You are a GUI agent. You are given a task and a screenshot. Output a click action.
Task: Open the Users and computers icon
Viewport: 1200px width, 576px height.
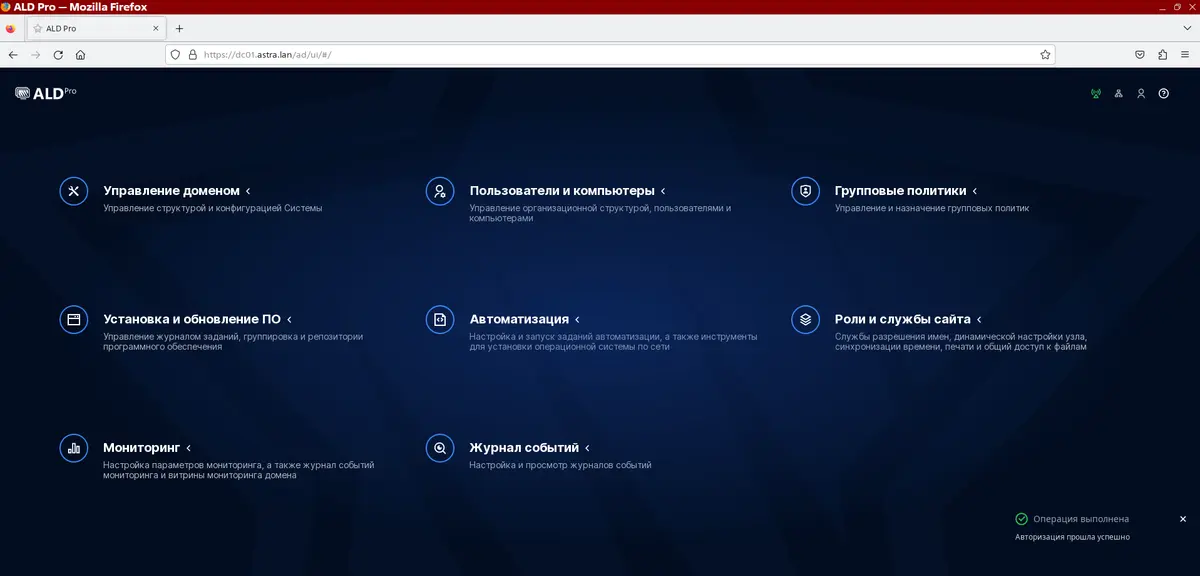(440, 191)
